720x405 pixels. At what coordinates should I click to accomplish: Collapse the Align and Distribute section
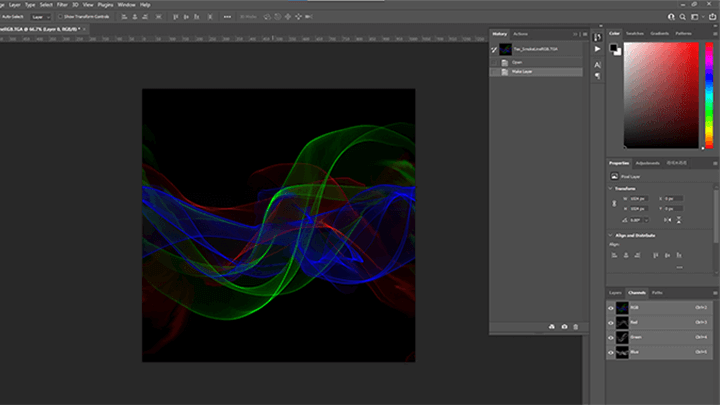(611, 235)
